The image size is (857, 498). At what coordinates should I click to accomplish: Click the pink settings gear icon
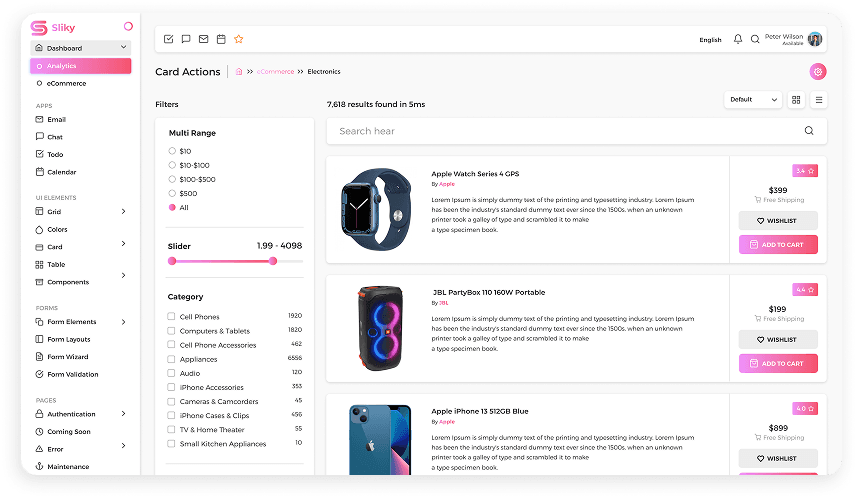pos(818,71)
